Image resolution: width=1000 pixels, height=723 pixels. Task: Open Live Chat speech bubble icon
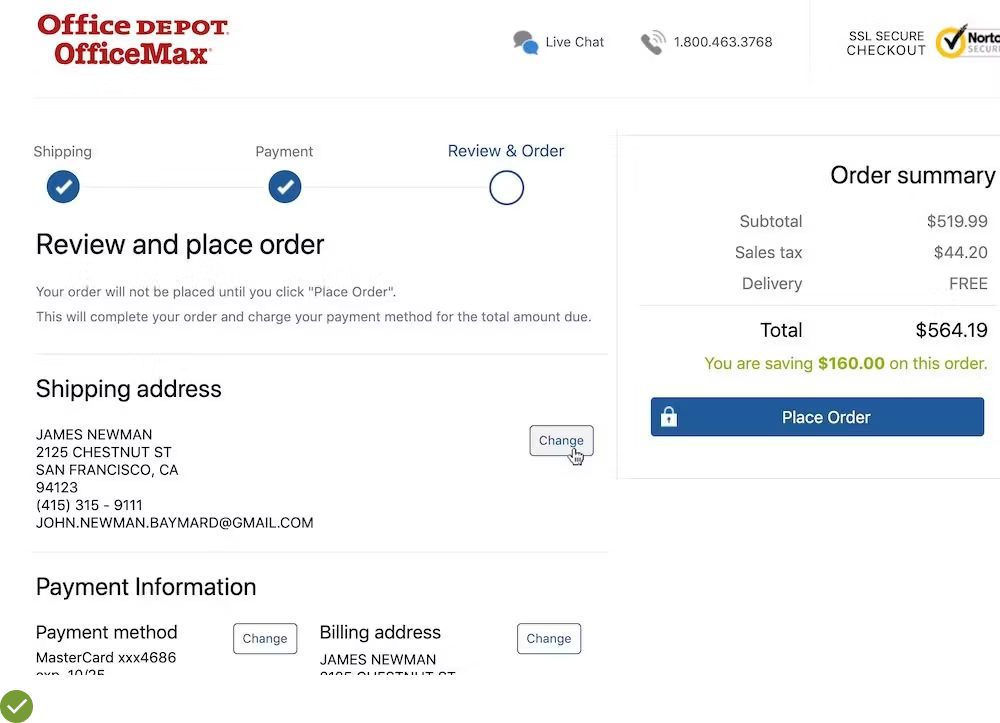pos(525,42)
